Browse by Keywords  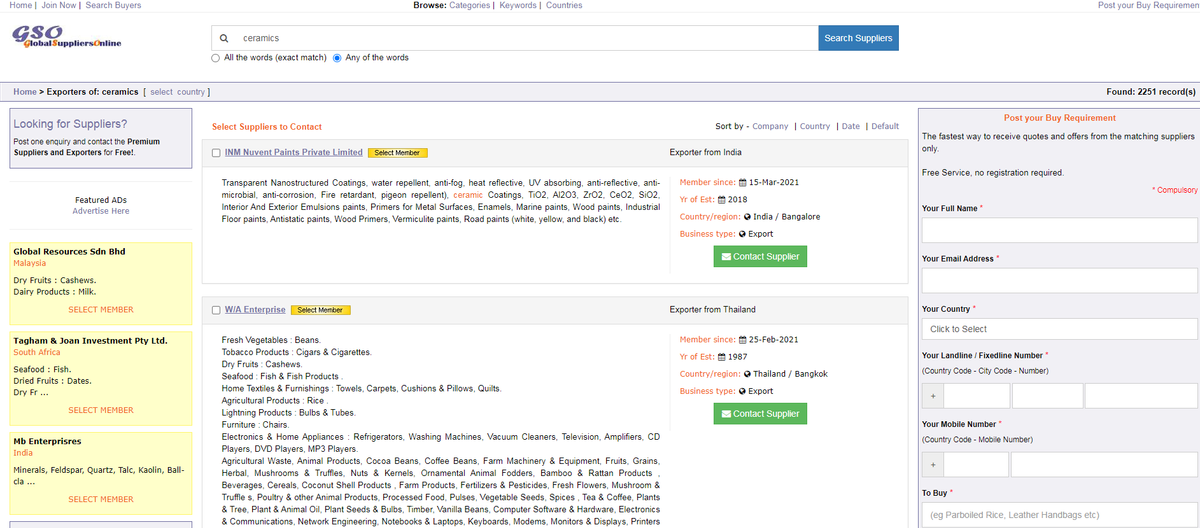(517, 5)
